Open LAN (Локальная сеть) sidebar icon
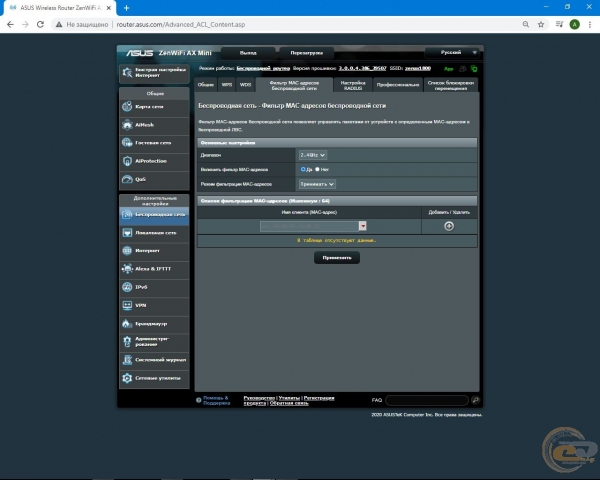 pos(127,233)
